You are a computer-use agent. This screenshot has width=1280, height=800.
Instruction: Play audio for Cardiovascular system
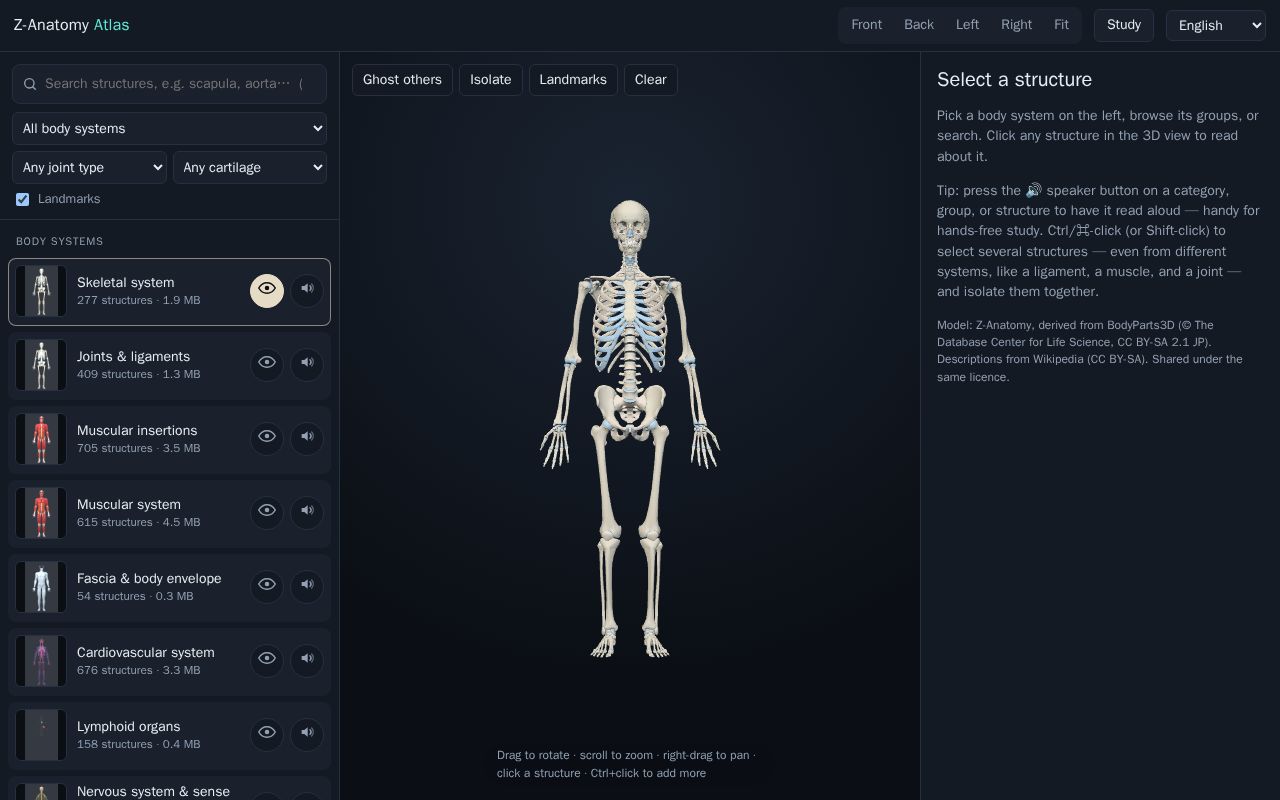tap(307, 659)
